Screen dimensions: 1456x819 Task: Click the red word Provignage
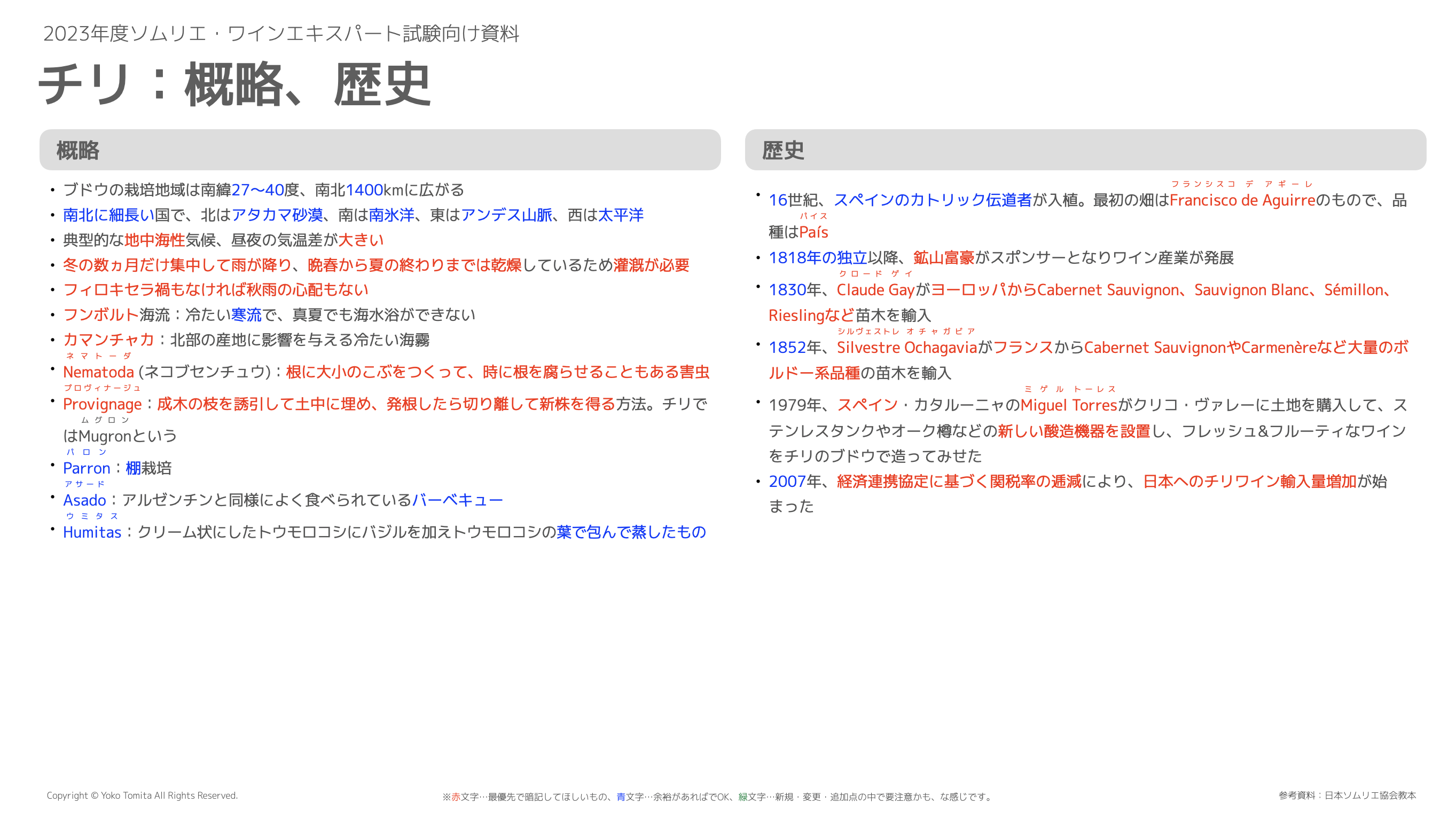pos(103,404)
